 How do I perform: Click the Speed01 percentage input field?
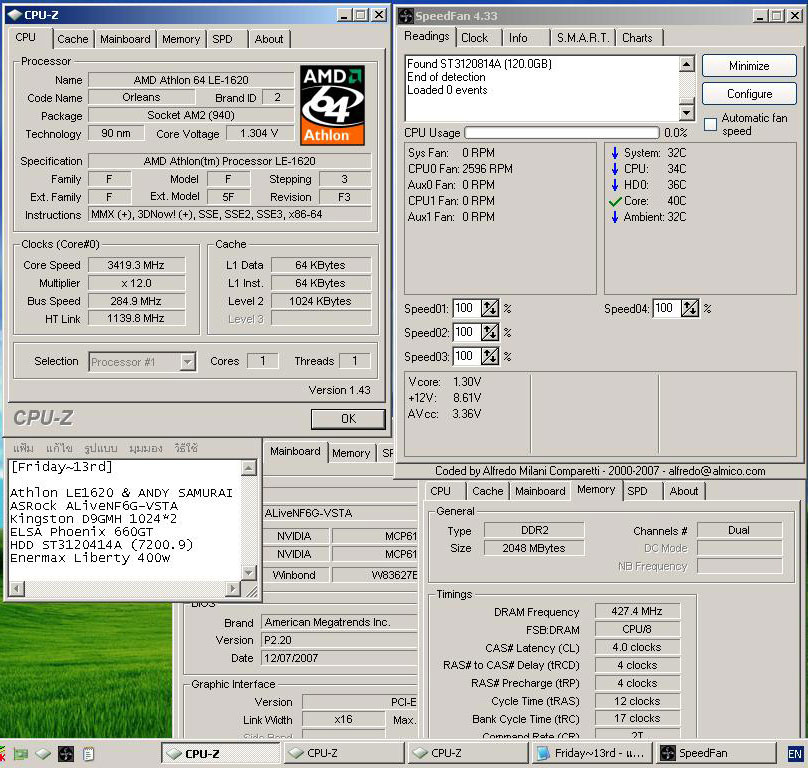[466, 308]
